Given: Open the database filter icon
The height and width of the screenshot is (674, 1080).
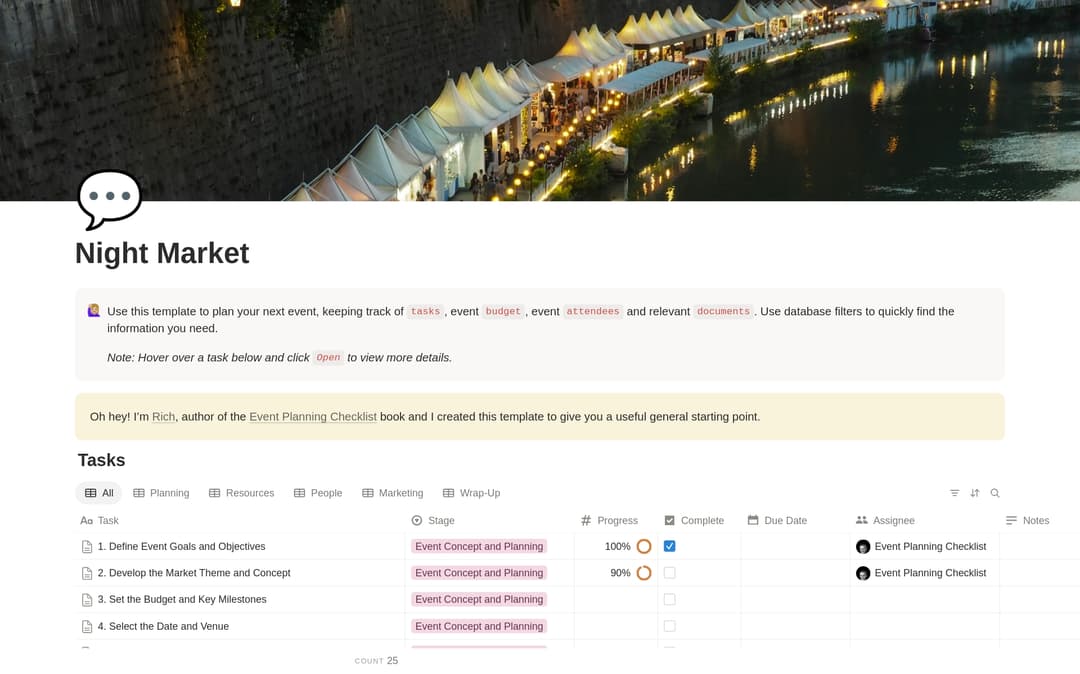Looking at the screenshot, I should (954, 493).
